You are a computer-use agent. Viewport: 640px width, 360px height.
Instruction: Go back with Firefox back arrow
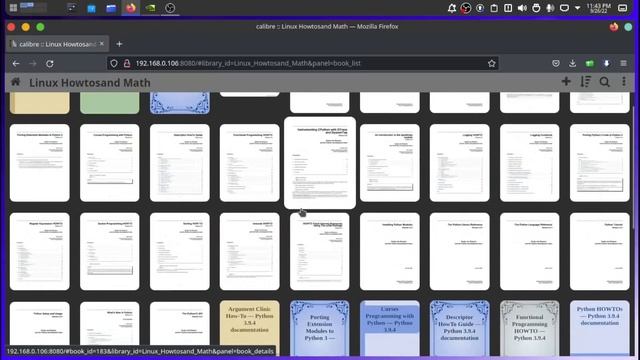[16, 64]
